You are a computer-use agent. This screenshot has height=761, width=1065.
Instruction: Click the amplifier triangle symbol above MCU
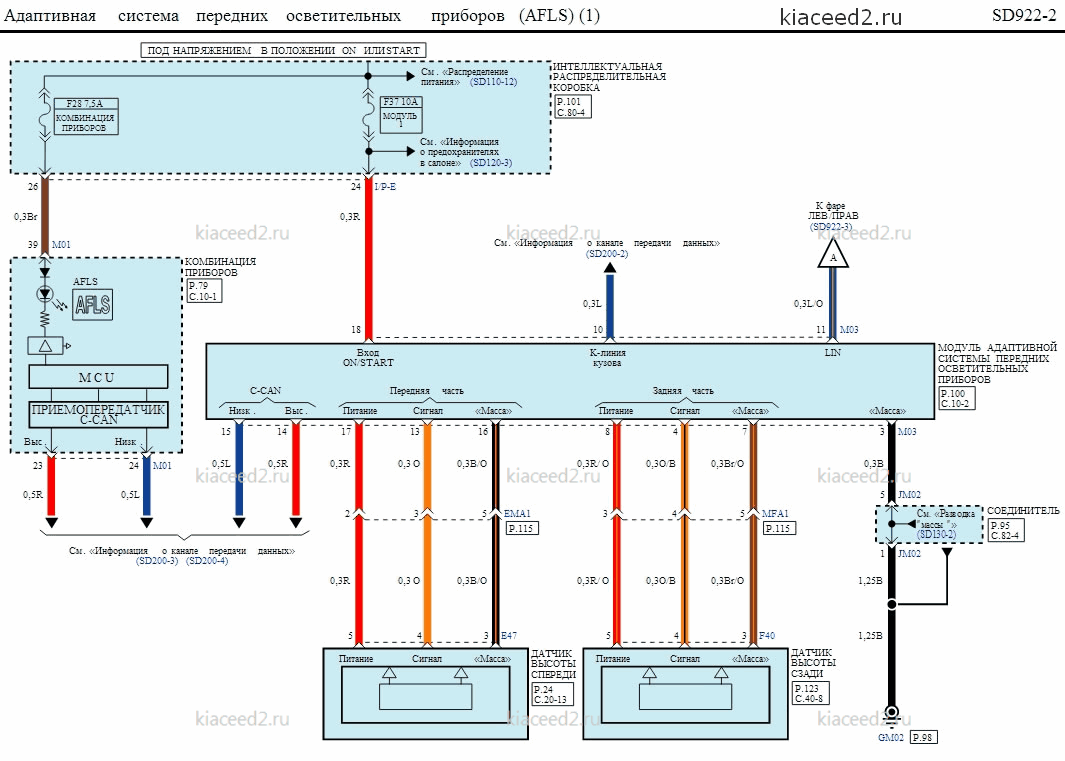pos(46,346)
